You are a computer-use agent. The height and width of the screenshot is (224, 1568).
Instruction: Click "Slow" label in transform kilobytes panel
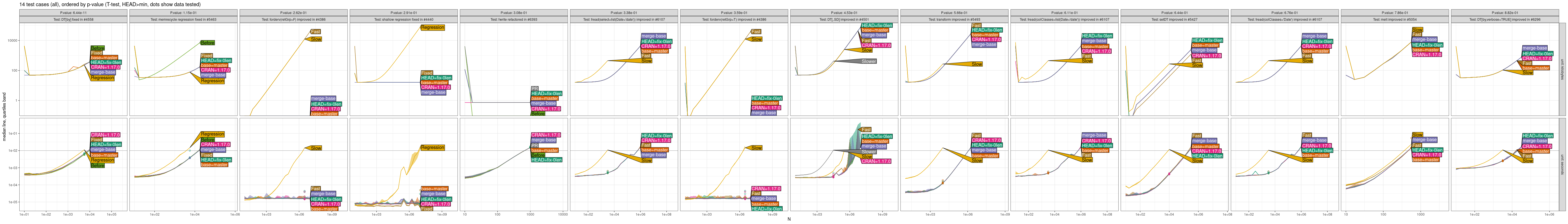click(x=977, y=64)
